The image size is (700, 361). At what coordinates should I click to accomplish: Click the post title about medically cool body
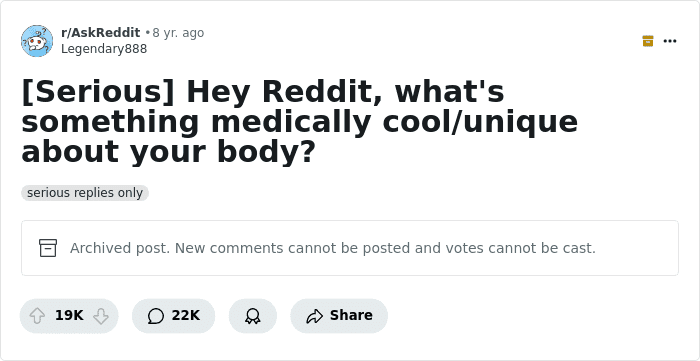pos(300,121)
